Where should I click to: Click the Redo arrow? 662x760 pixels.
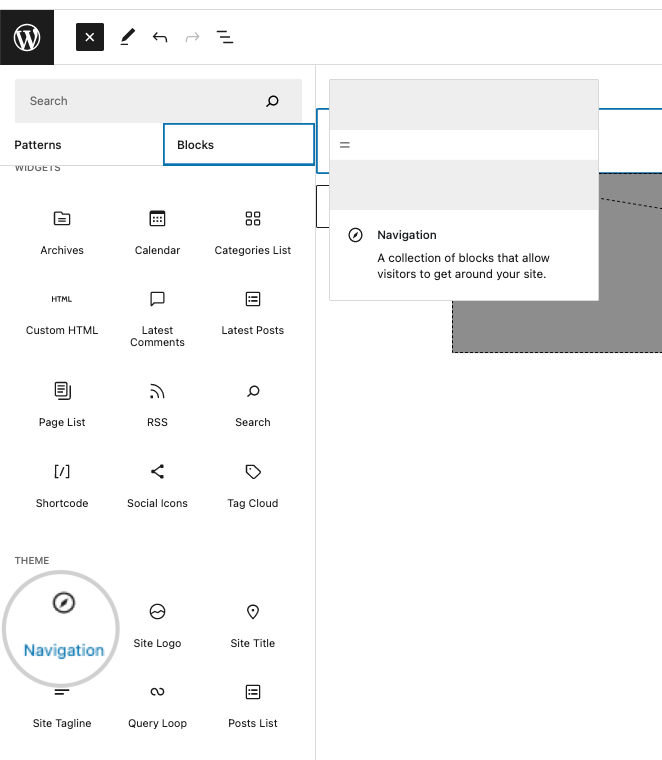[192, 37]
